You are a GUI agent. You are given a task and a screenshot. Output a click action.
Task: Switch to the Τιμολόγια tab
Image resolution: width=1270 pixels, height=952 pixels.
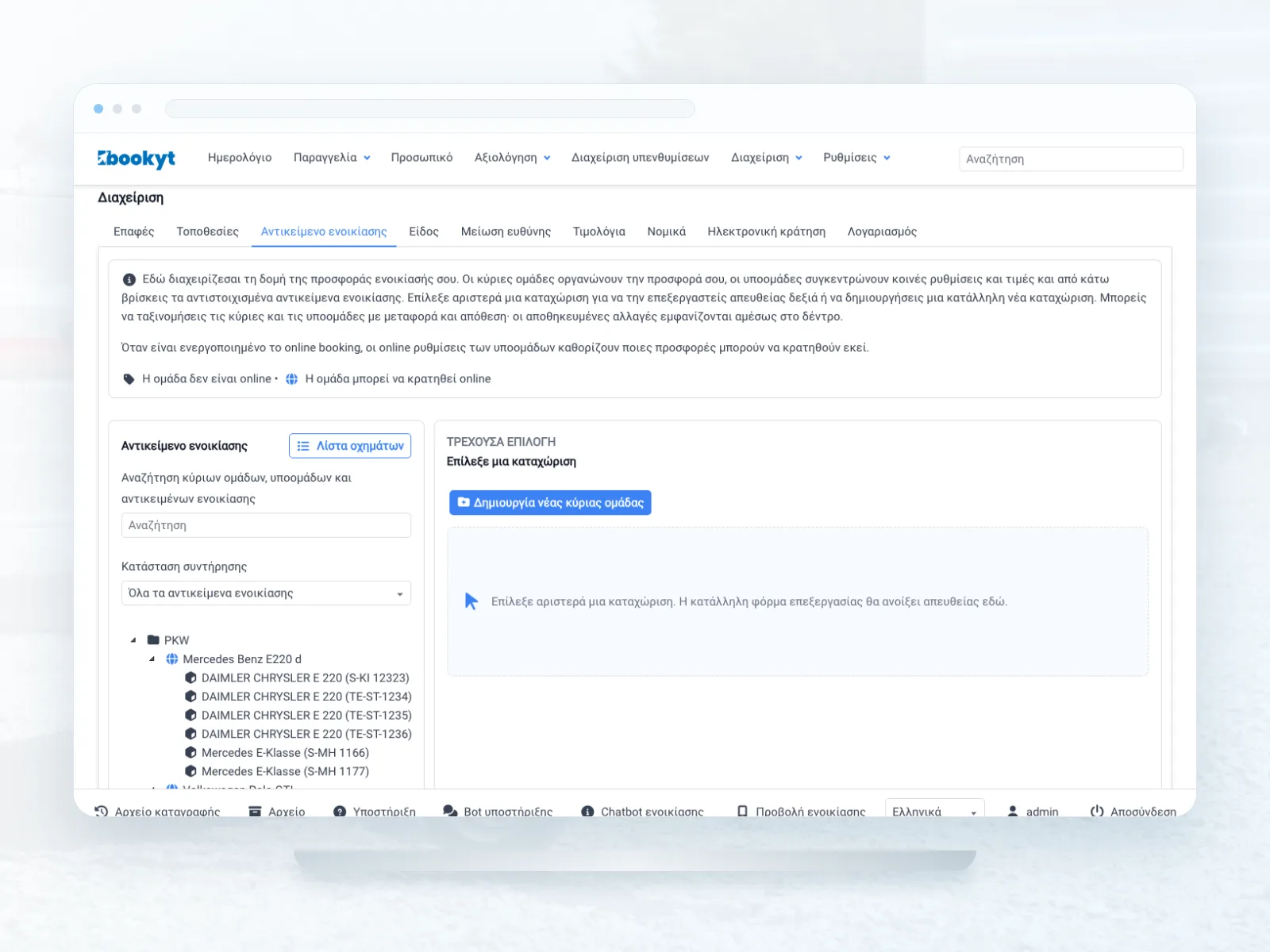(599, 232)
